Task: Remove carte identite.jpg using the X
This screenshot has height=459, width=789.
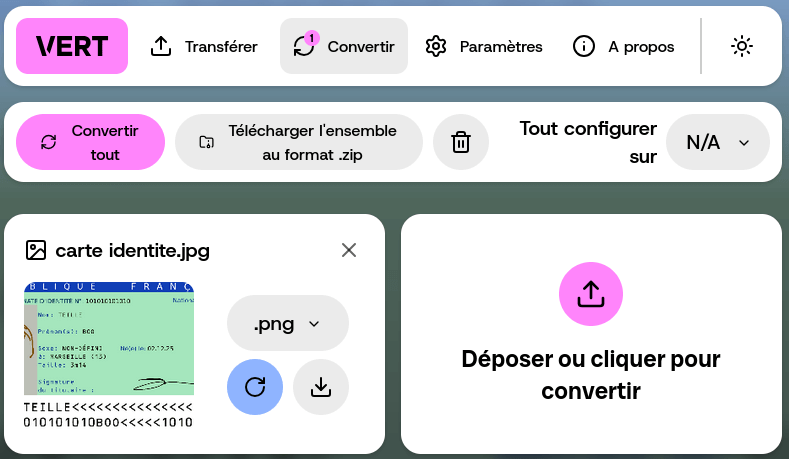Action: click(x=349, y=250)
